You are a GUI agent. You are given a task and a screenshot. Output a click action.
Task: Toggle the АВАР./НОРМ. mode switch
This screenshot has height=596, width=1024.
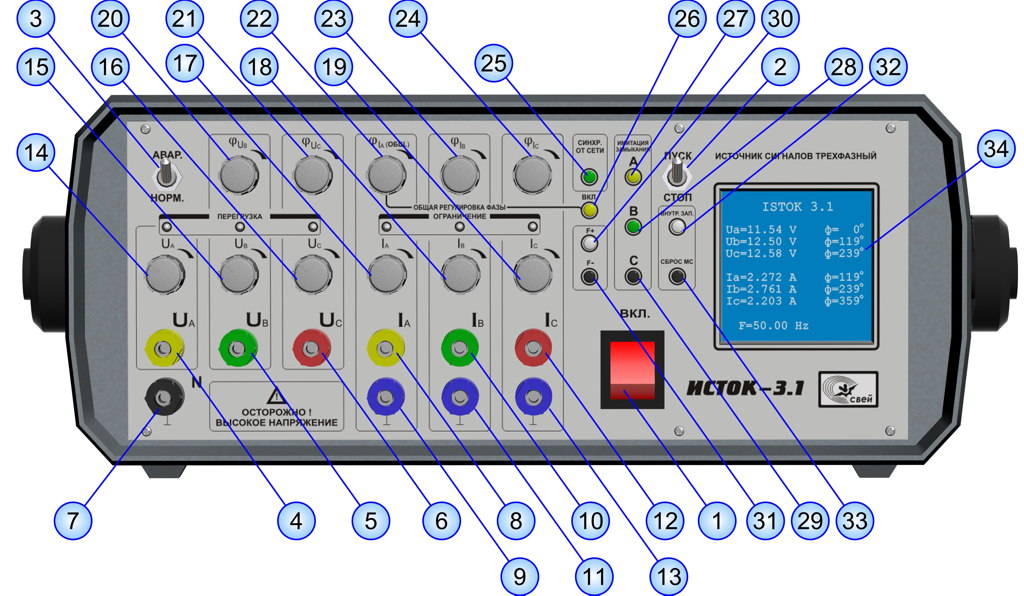166,176
